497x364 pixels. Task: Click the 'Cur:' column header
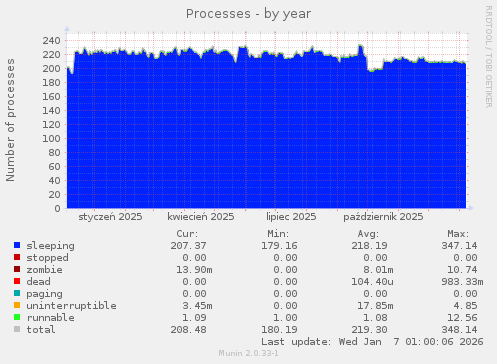pyautogui.click(x=187, y=234)
